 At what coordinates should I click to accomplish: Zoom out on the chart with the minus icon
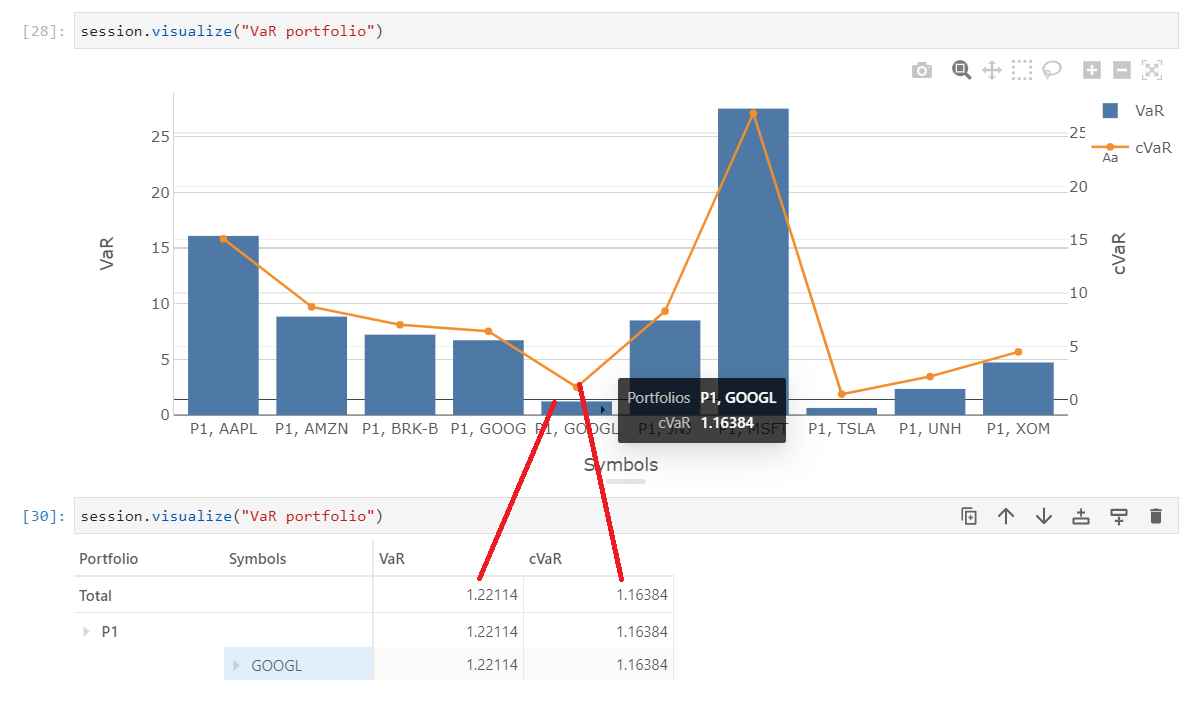[x=1121, y=70]
